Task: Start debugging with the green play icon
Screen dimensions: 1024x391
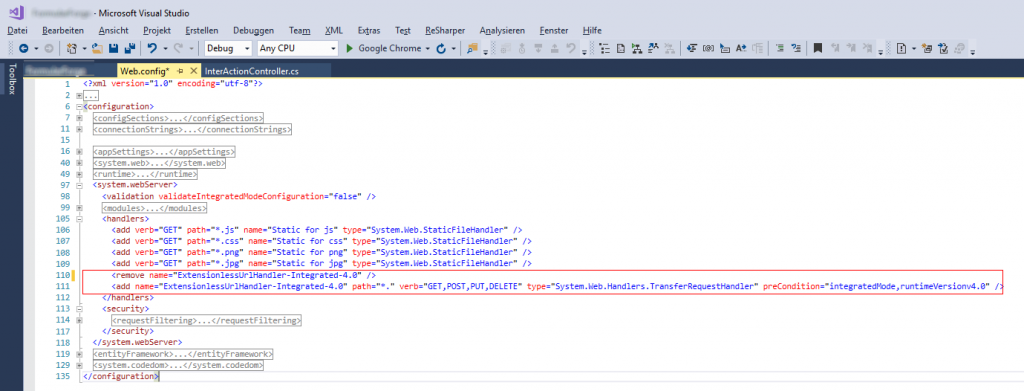Action: click(349, 48)
